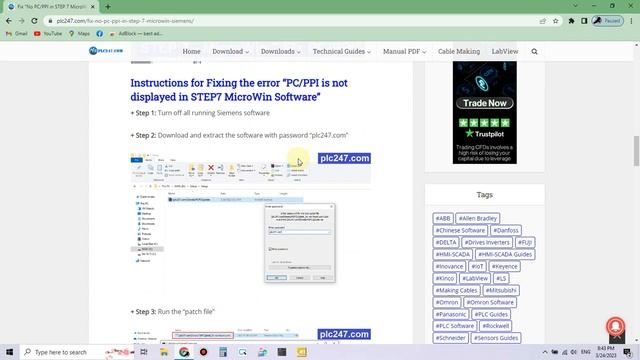This screenshot has height=360, width=640.
Task: Open the Maps bookmark
Action: point(79,33)
